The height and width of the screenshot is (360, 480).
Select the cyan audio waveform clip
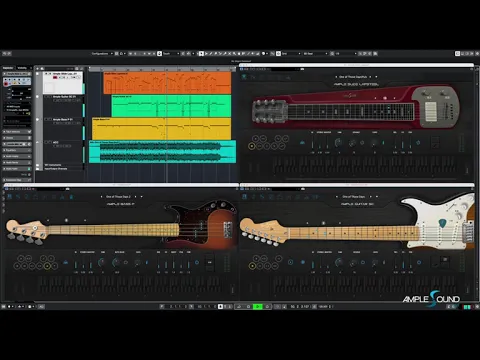[162, 152]
